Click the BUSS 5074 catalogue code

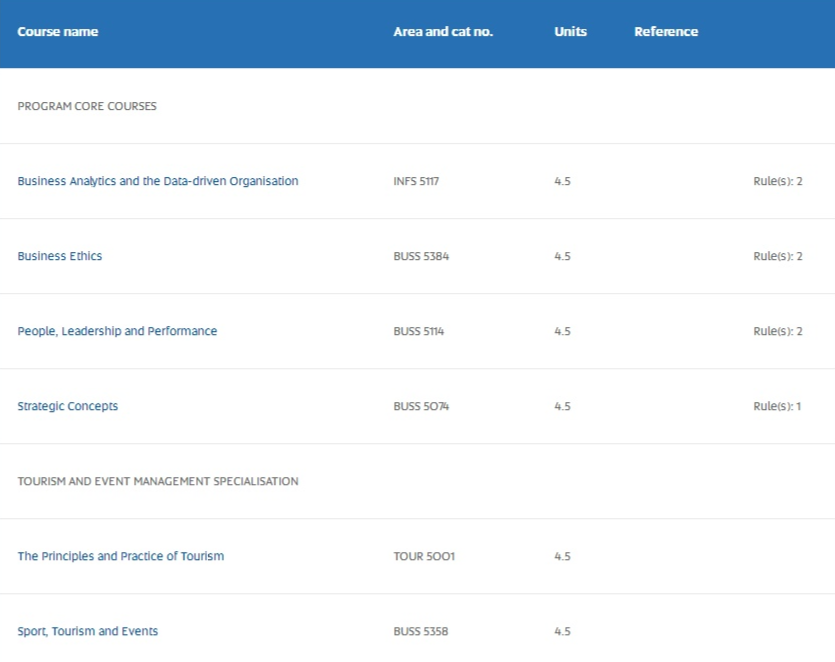pos(421,406)
